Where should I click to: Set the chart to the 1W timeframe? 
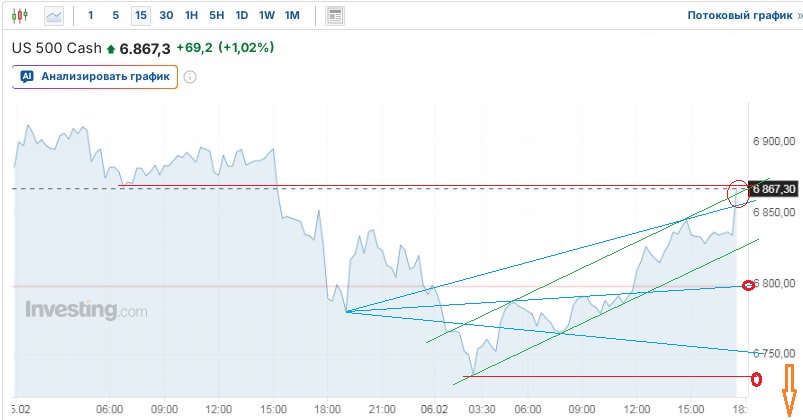coord(266,16)
